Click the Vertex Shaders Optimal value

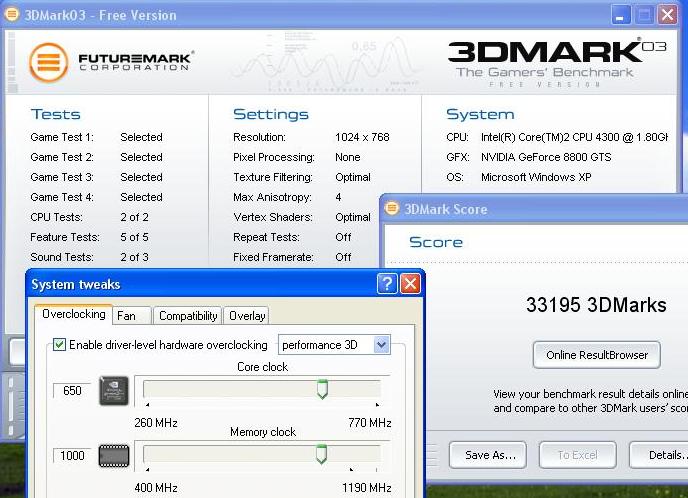[353, 217]
